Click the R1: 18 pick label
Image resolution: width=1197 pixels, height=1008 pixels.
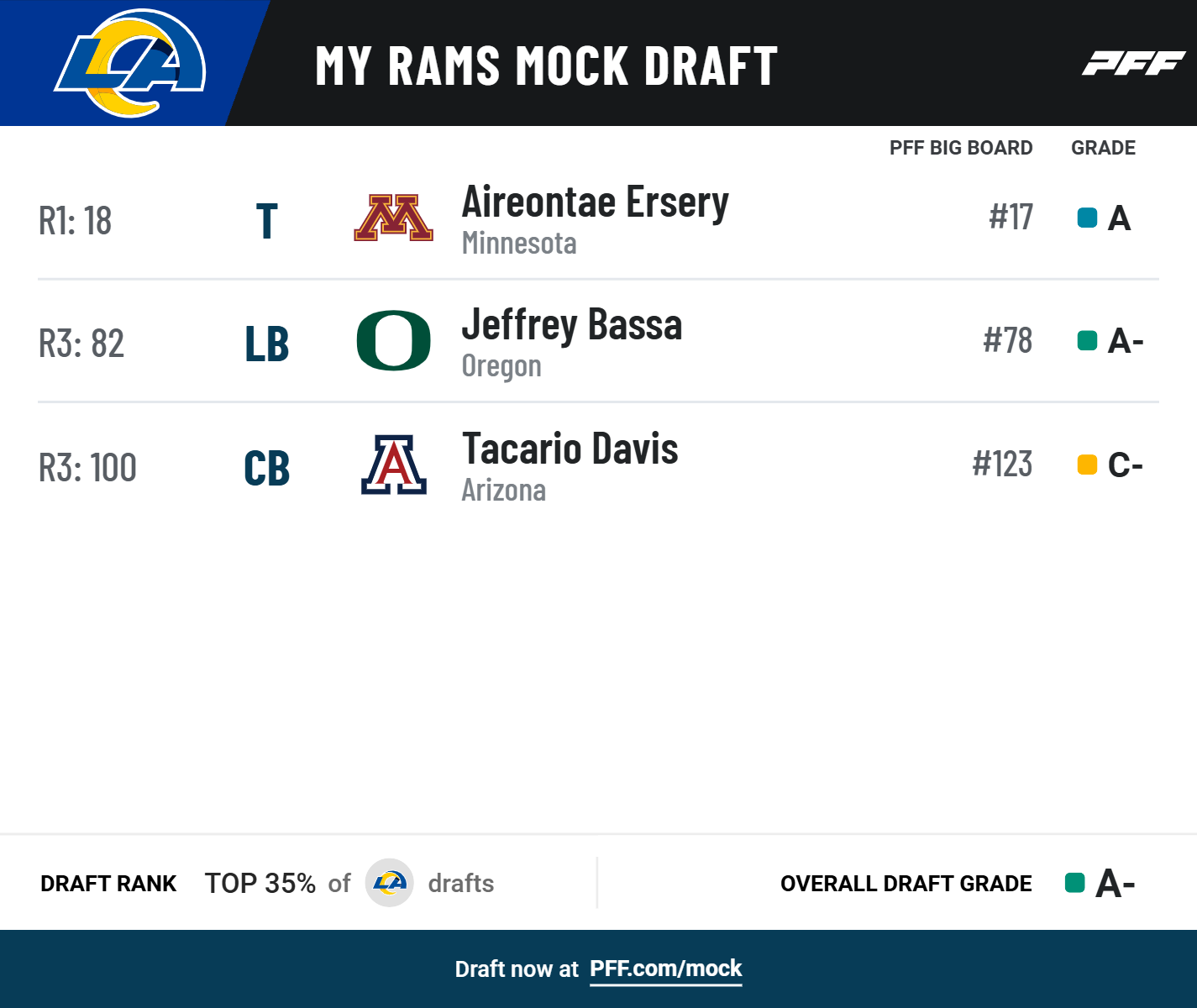pos(76,221)
